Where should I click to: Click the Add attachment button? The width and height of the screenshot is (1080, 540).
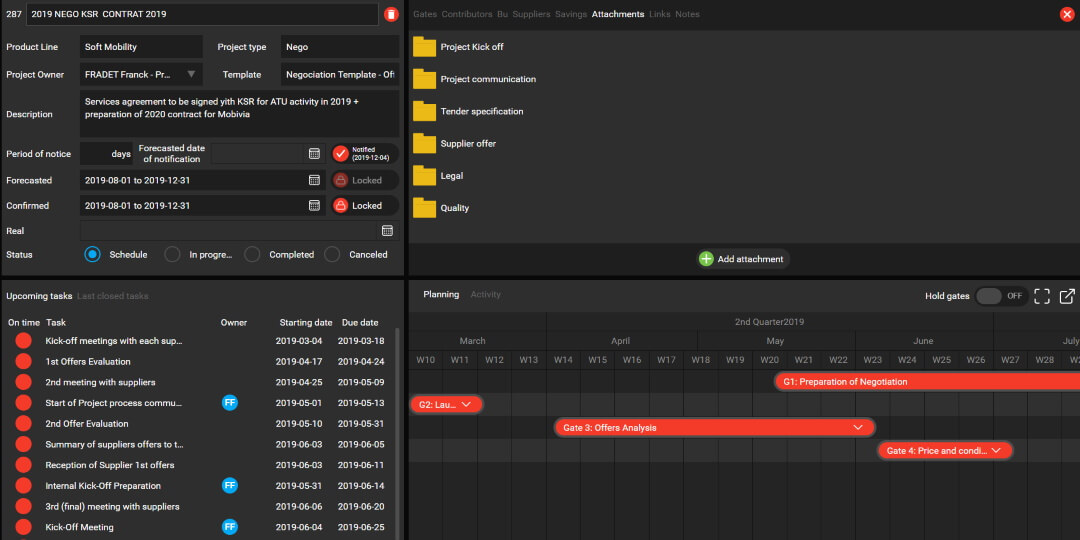[743, 259]
